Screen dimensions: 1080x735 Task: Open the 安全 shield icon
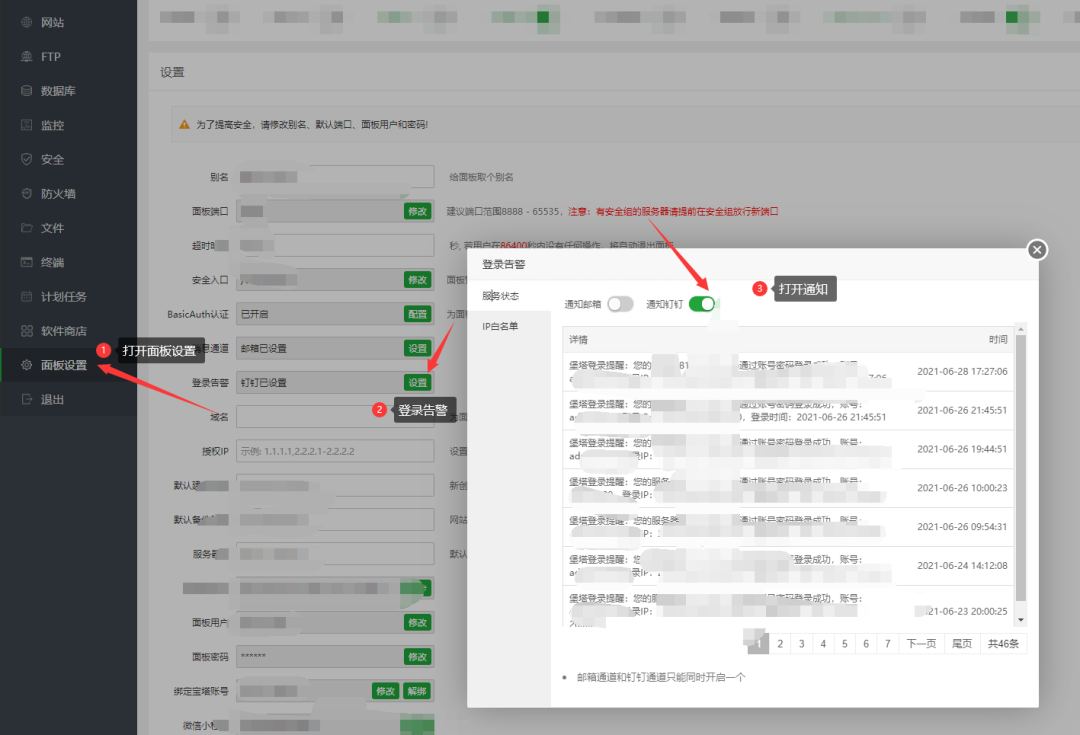(x=26, y=159)
